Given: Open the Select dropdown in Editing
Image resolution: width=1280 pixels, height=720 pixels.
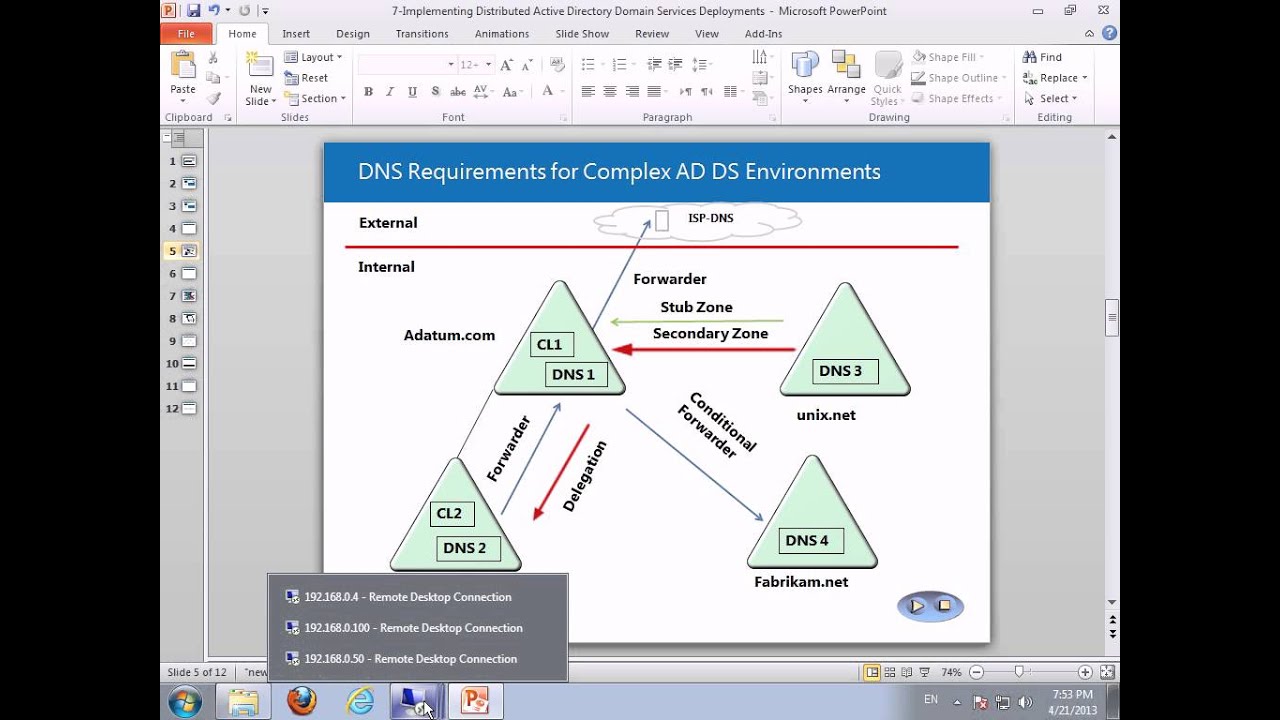Looking at the screenshot, I should pos(1050,98).
